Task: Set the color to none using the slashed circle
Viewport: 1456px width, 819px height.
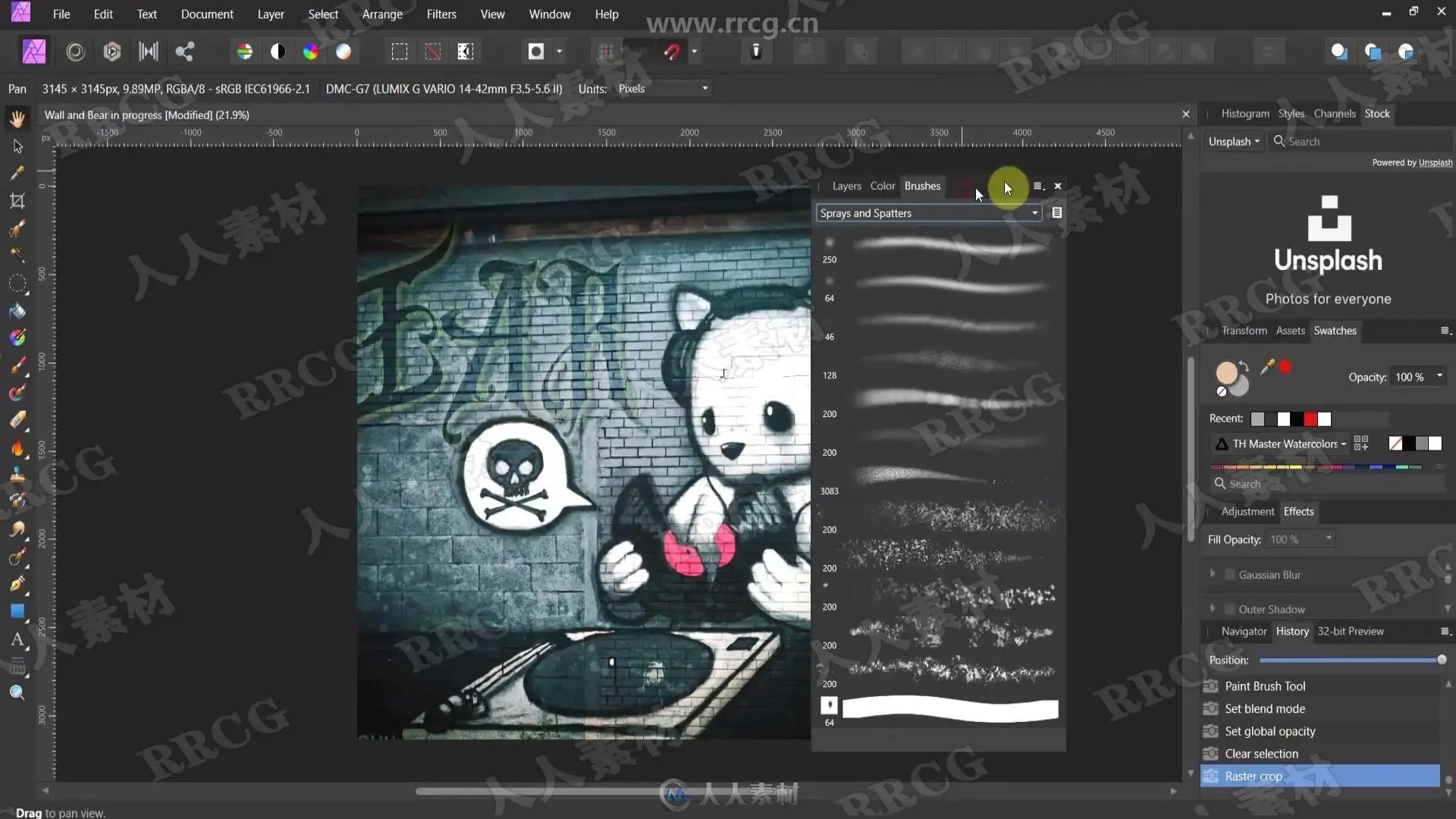Action: (1221, 392)
